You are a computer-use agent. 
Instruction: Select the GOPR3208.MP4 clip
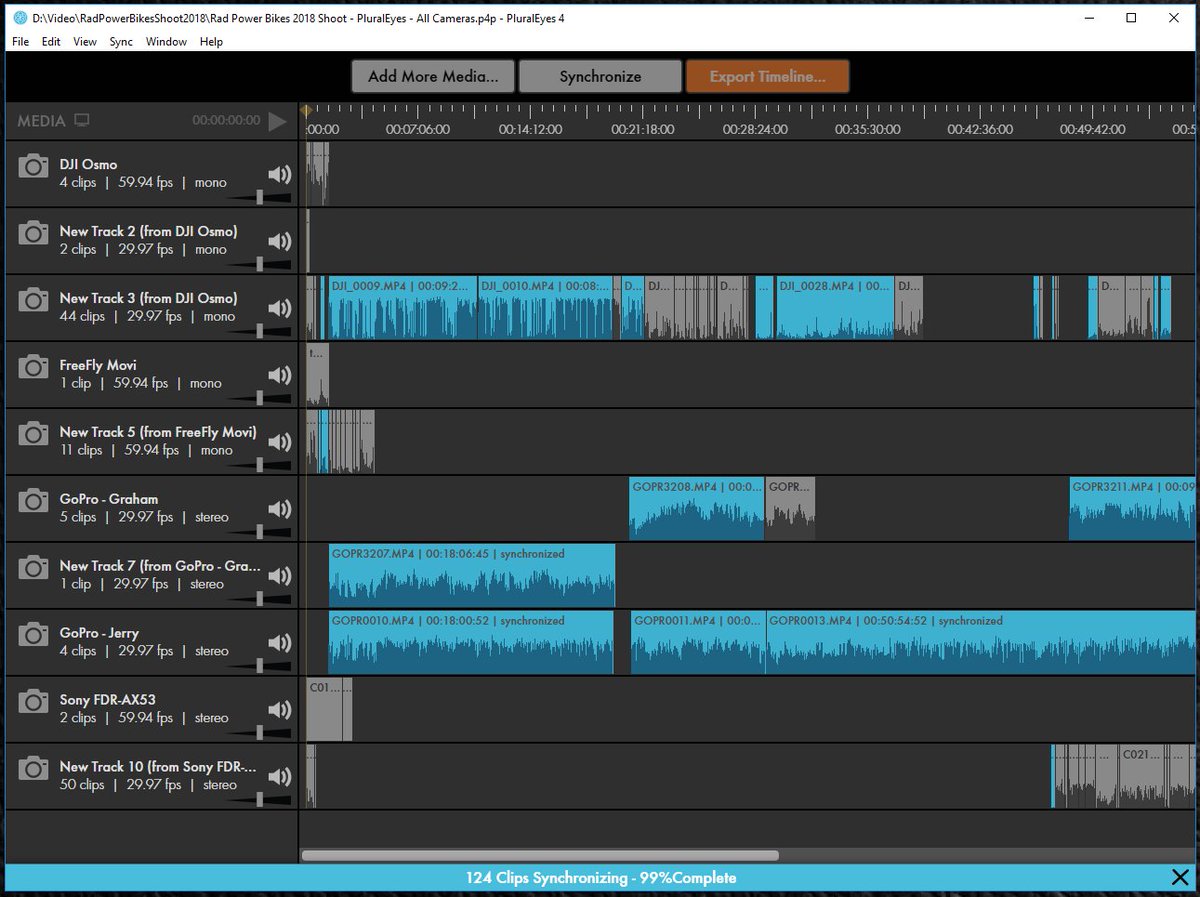697,508
